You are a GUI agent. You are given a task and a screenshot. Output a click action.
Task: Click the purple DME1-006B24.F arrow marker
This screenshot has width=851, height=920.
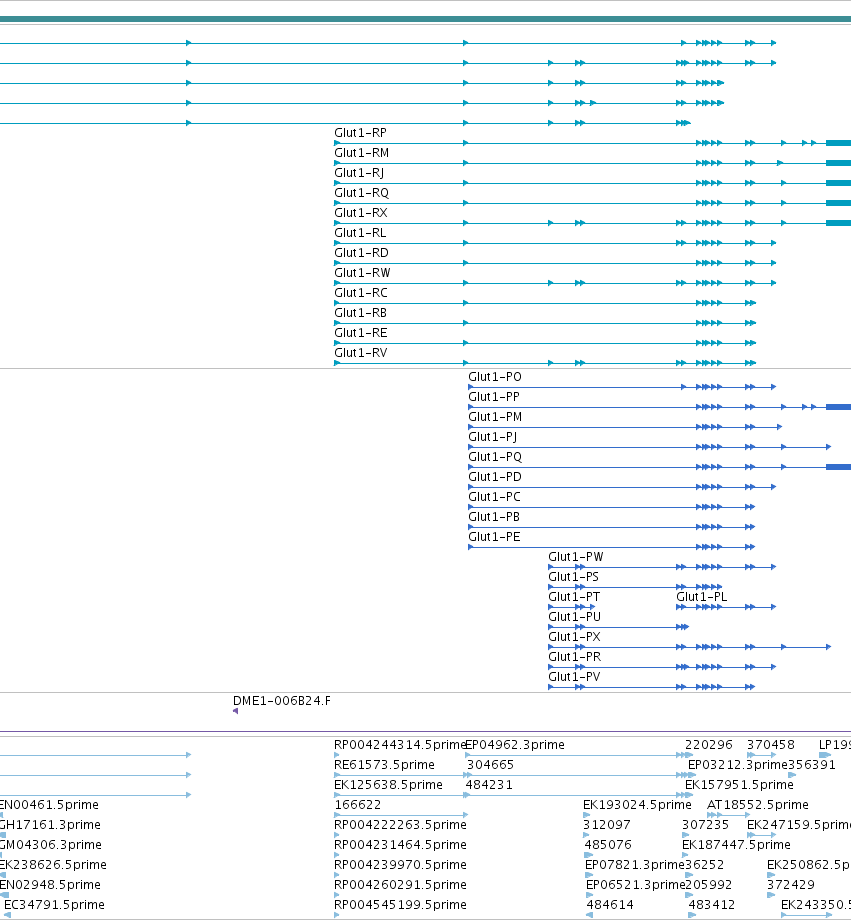(235, 711)
